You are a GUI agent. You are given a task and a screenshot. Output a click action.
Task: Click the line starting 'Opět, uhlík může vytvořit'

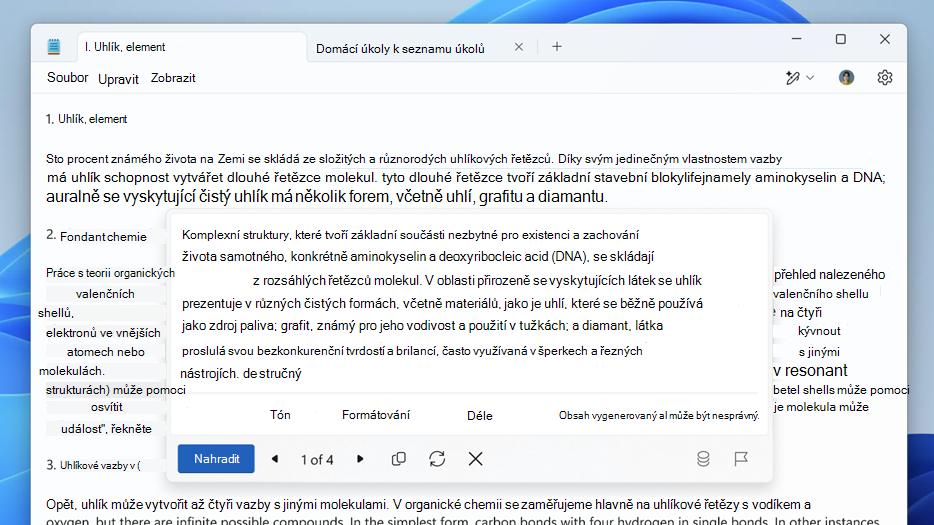click(x=428, y=505)
